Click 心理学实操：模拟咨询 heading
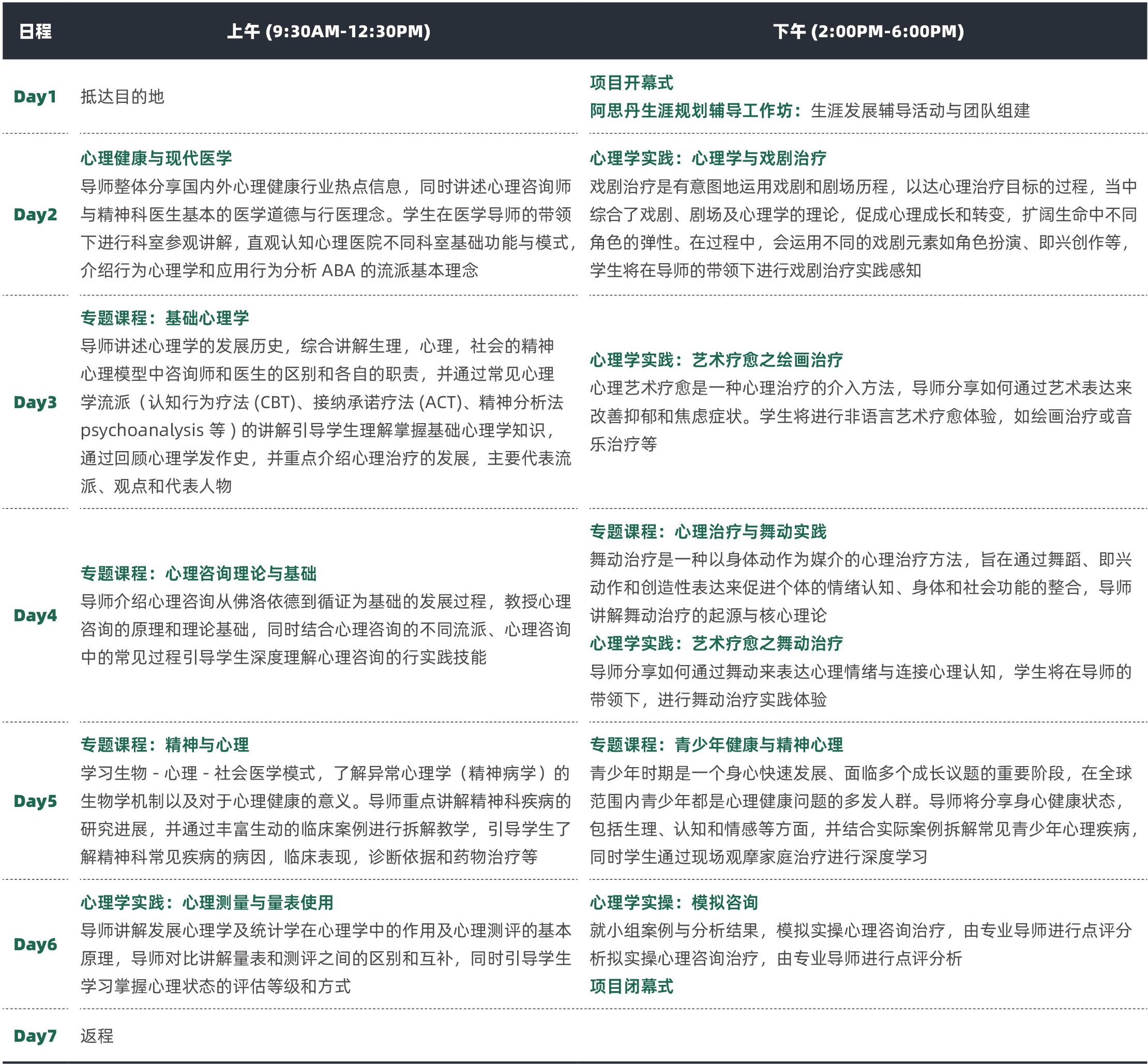The image size is (1148, 1064). coord(674,902)
